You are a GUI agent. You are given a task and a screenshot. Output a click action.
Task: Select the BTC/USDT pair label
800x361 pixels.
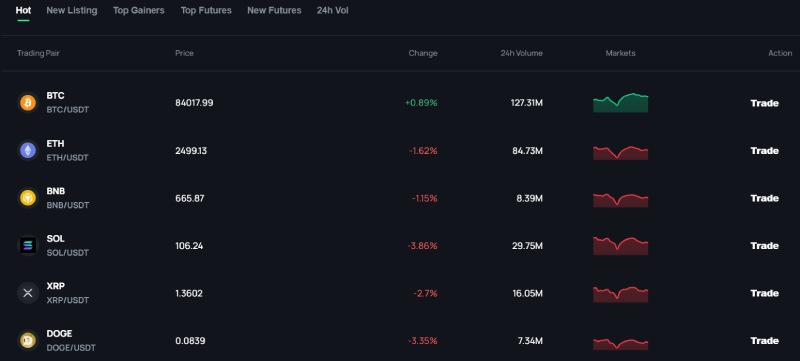coord(68,110)
